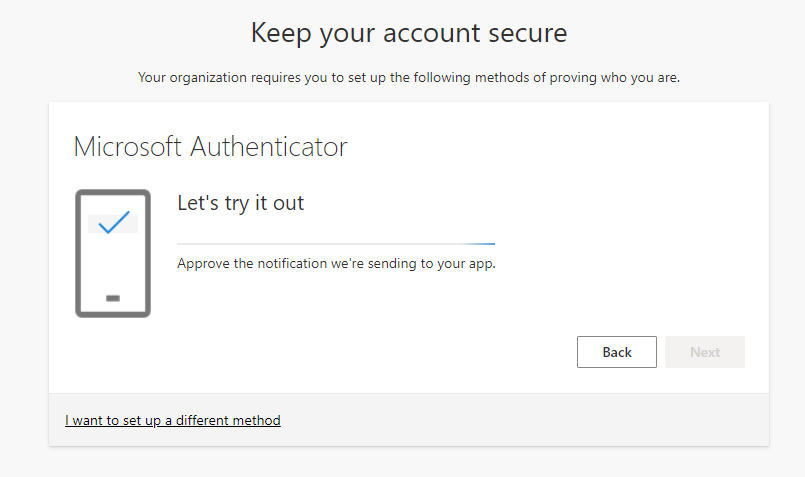Viewport: 805px width, 477px height.
Task: Click the 'Approve the notification' instruction text
Action: coord(336,263)
